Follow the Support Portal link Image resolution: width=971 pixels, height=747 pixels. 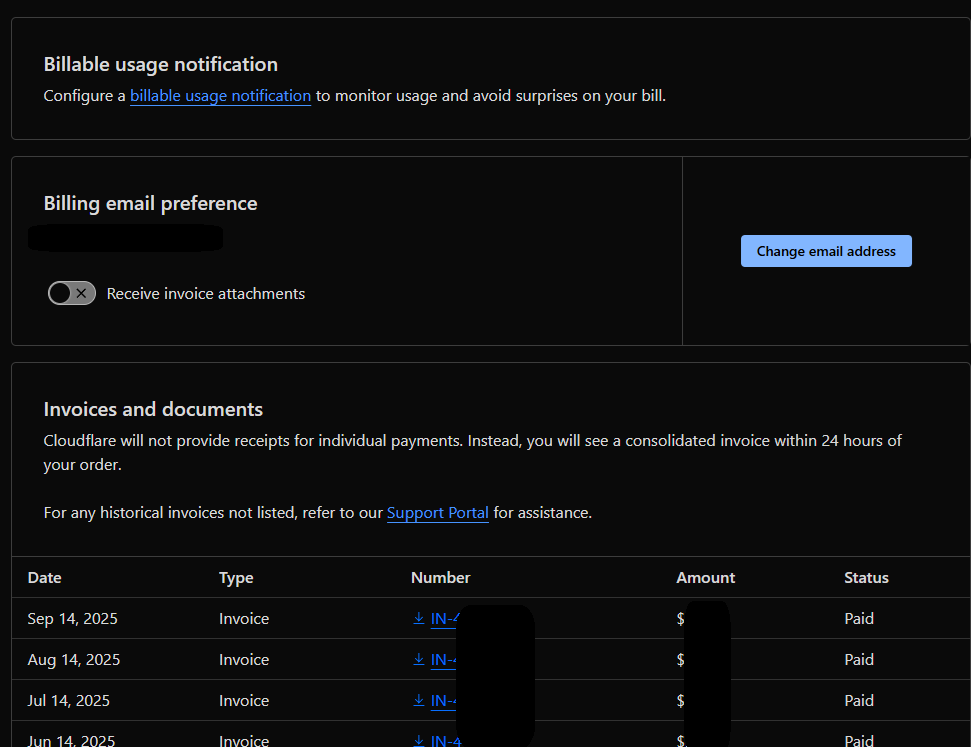point(437,513)
